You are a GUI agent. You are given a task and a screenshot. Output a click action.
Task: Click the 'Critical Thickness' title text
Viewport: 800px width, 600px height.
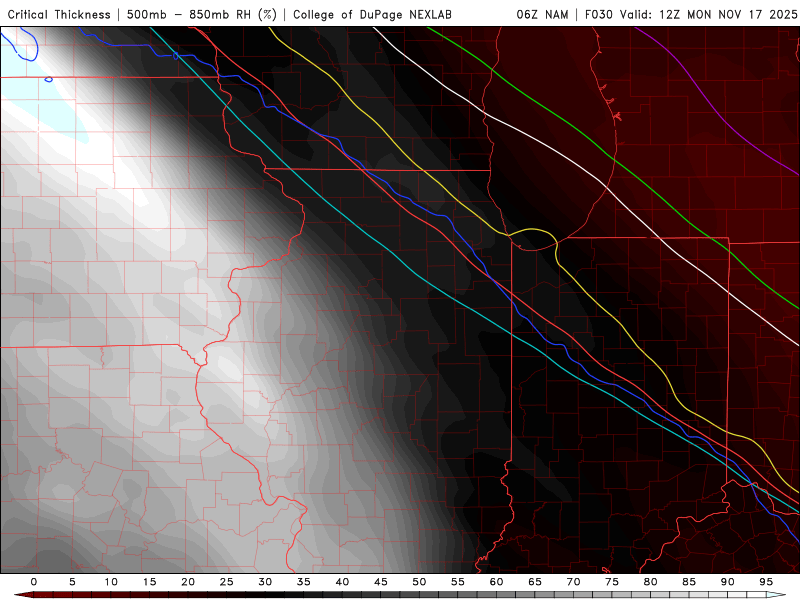pyautogui.click(x=59, y=14)
